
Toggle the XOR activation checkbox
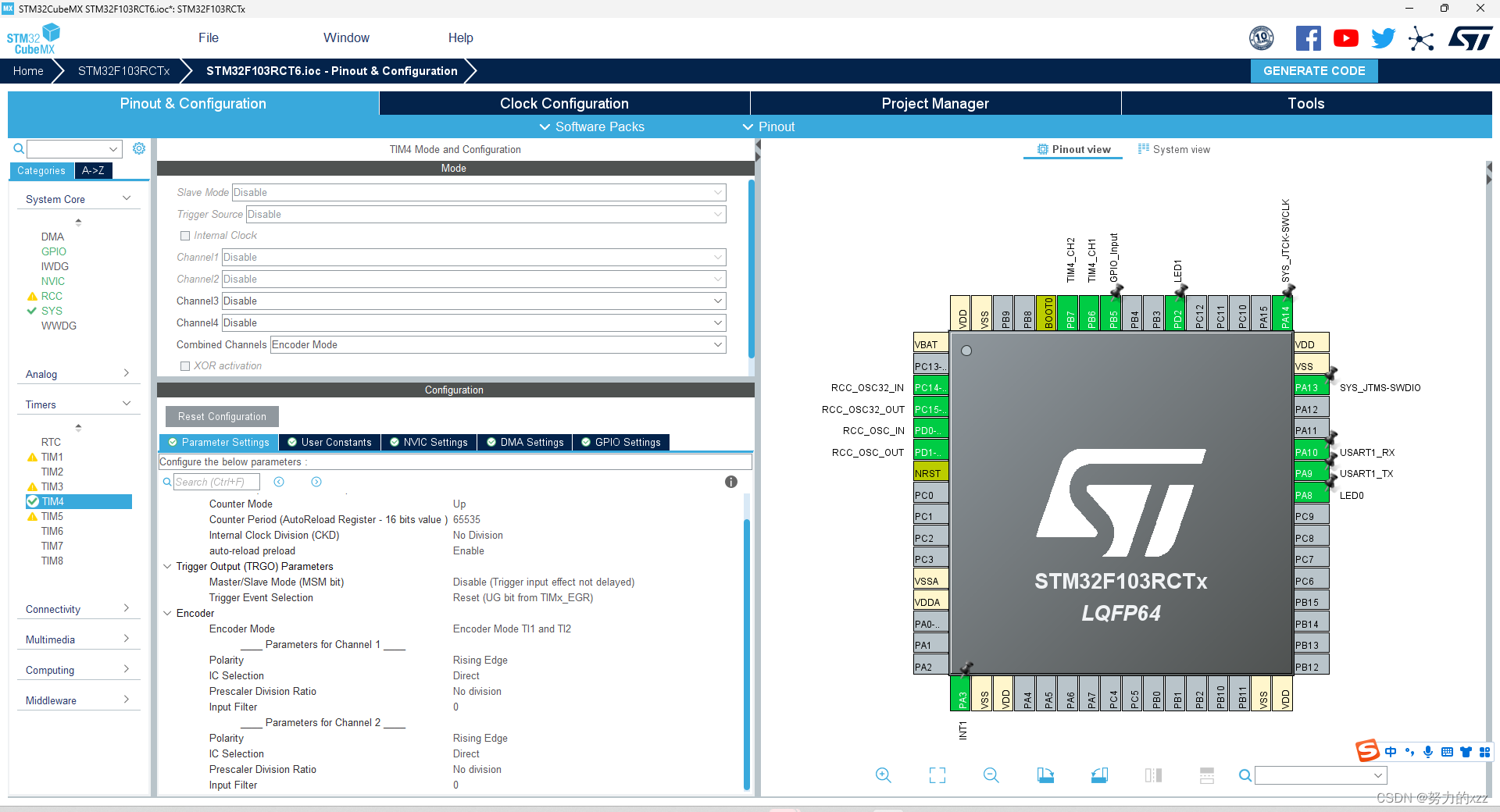point(185,366)
